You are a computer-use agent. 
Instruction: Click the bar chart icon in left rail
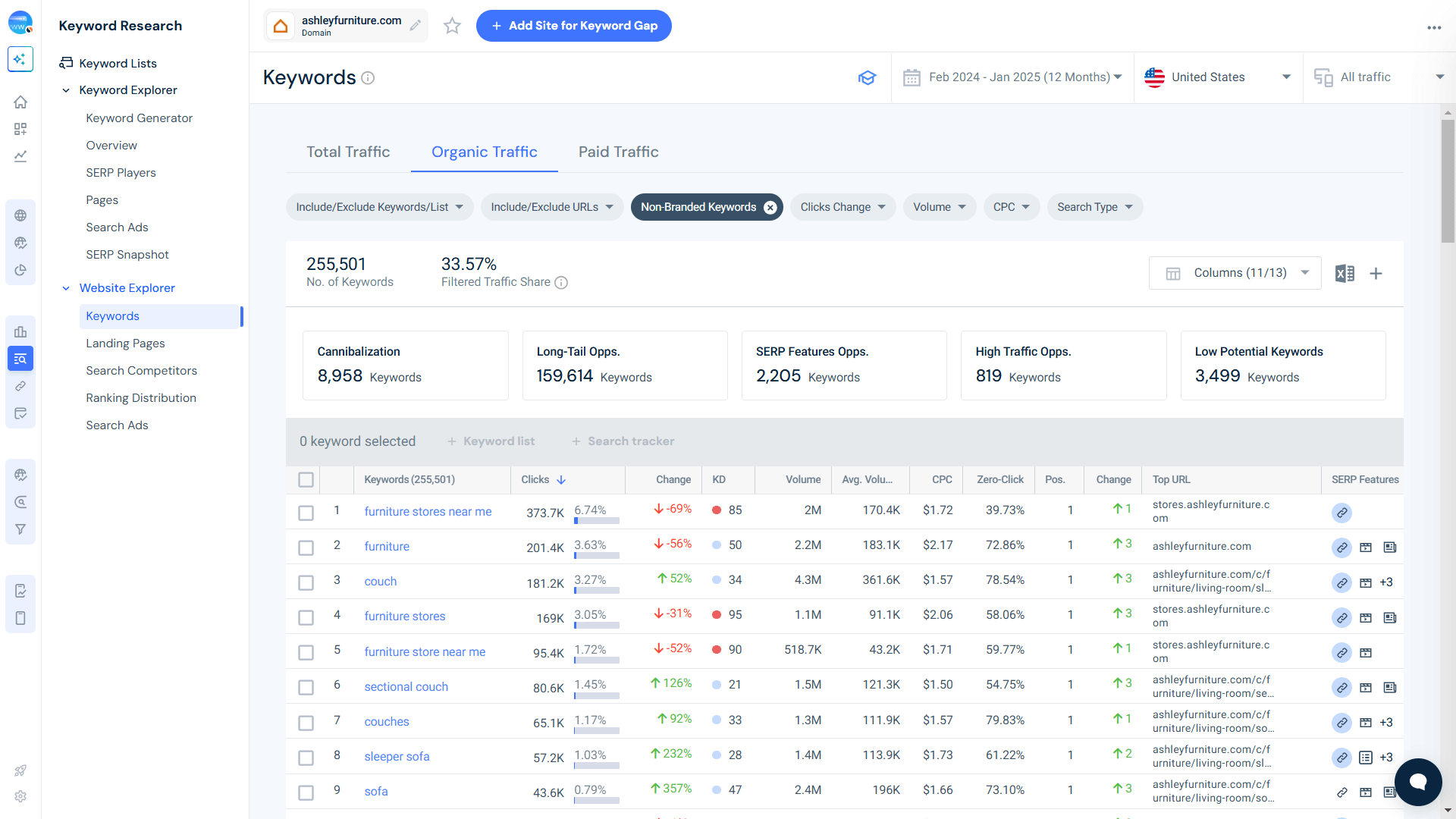[20, 331]
